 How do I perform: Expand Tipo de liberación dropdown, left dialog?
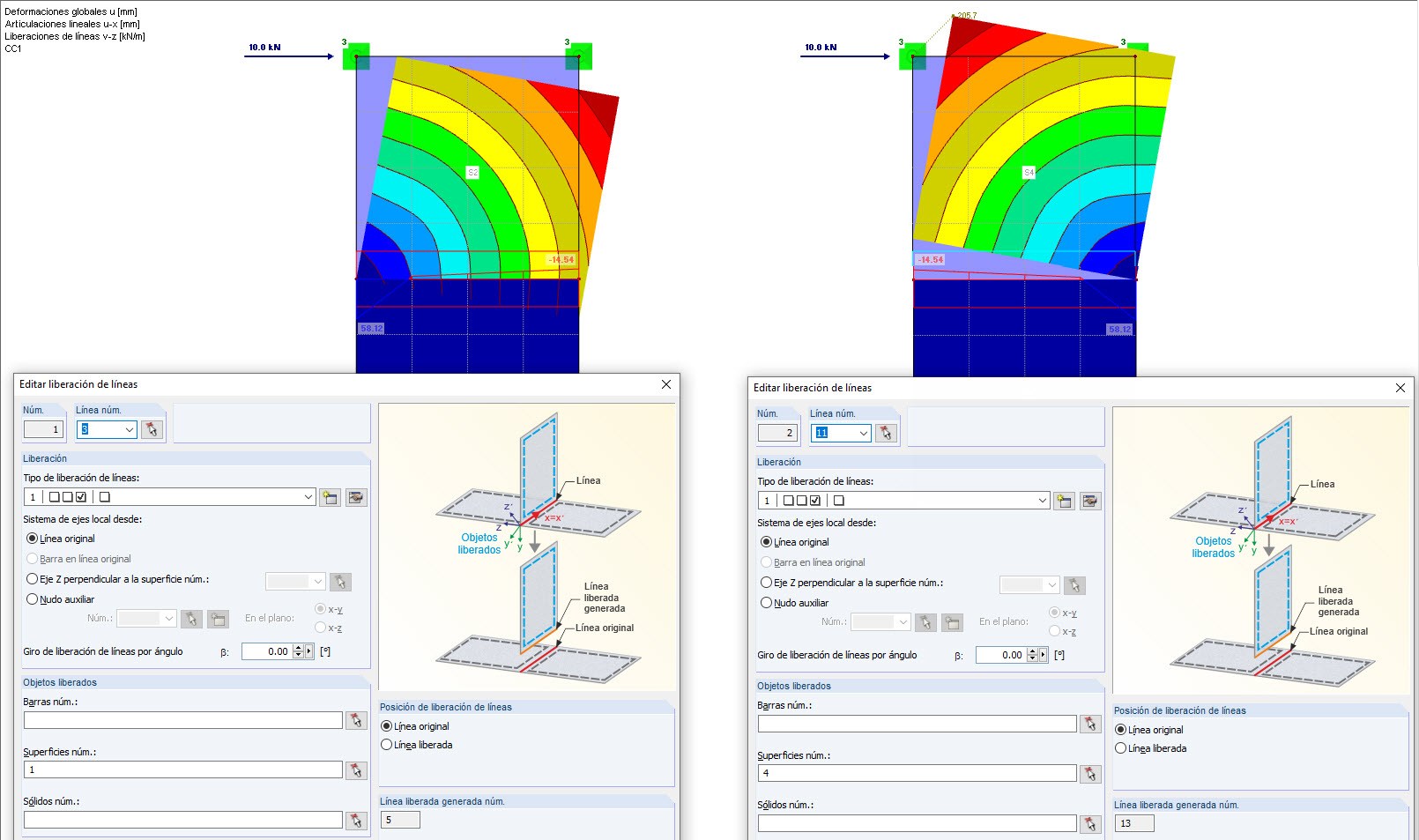coord(308,497)
